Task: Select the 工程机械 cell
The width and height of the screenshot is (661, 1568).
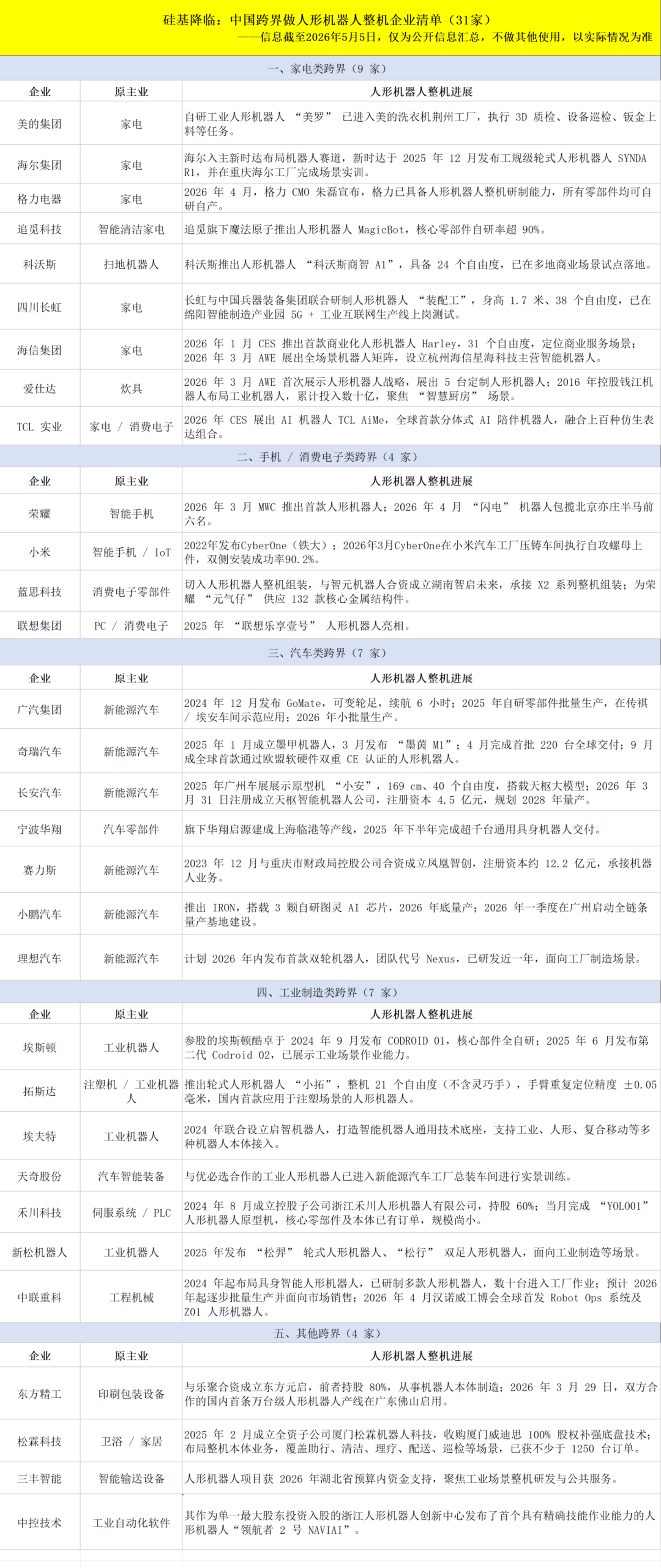Action: click(131, 1297)
